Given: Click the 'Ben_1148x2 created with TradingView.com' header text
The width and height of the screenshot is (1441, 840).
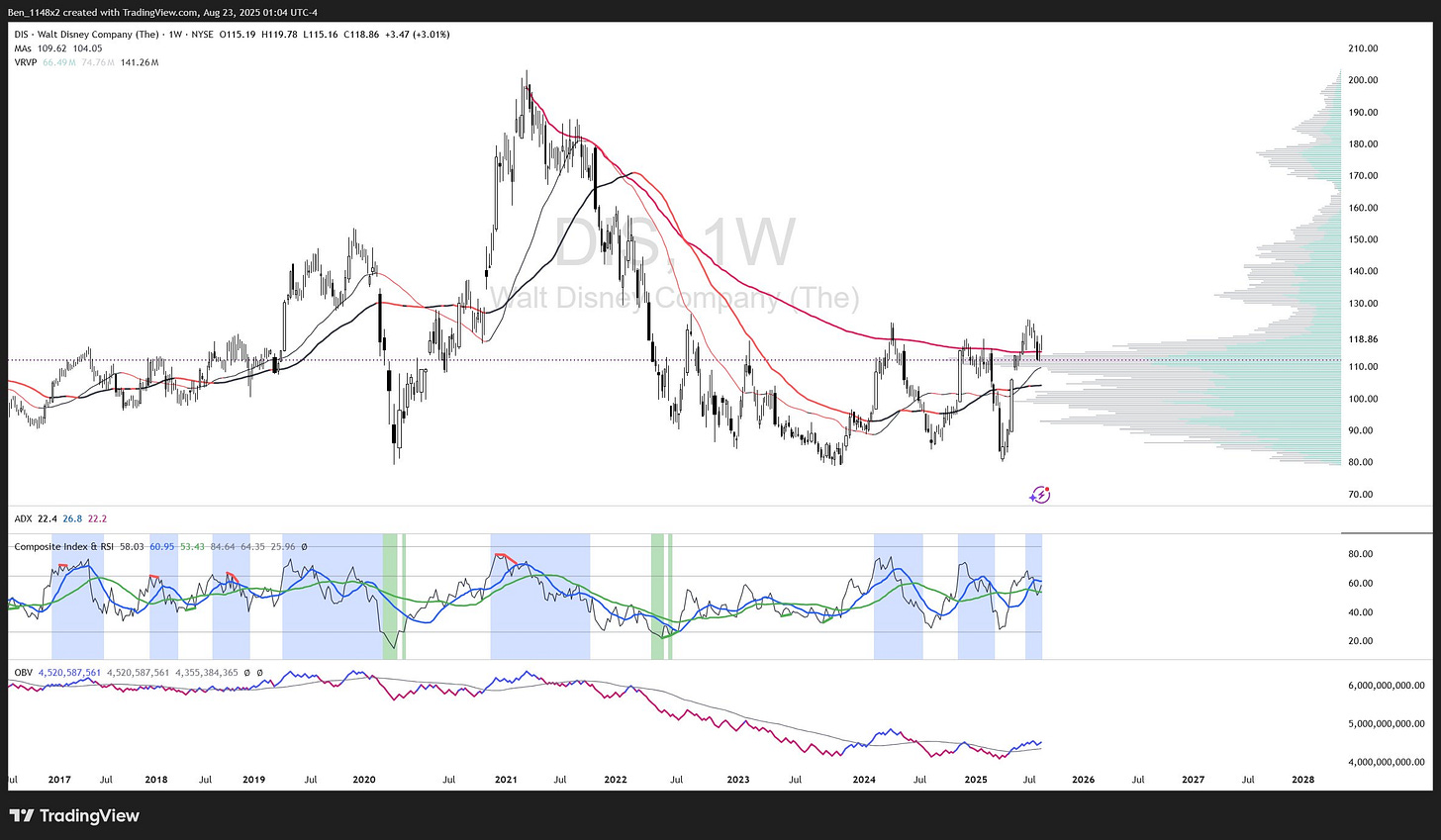Looking at the screenshot, I should pos(103,12).
